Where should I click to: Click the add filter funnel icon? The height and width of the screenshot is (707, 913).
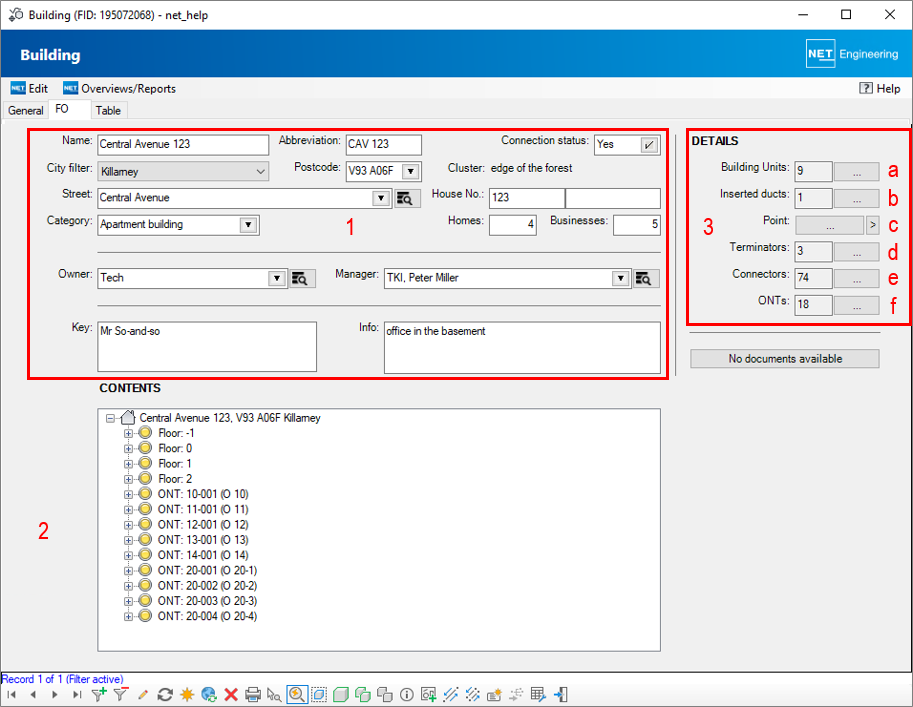99,694
